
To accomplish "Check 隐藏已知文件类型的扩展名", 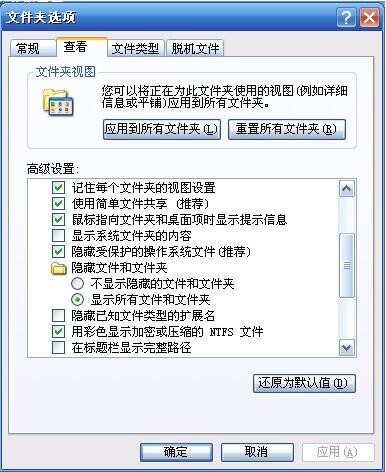I will pos(58,316).
